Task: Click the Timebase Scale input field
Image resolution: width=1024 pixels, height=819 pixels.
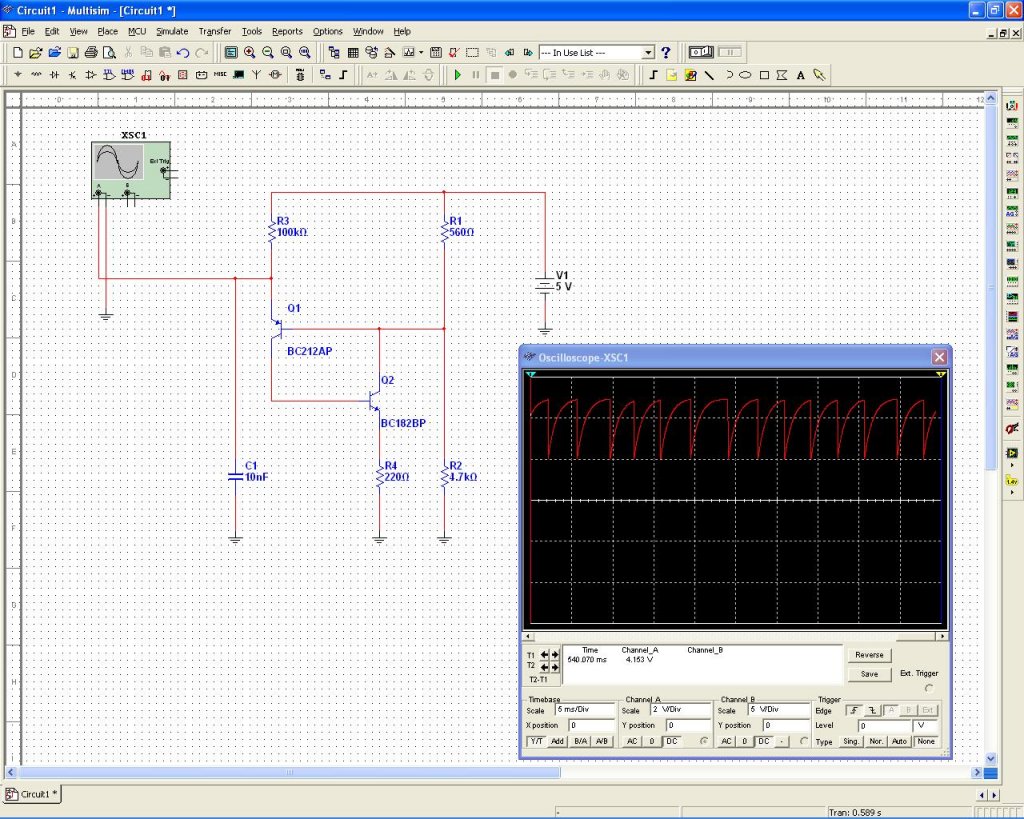Action: (582, 710)
